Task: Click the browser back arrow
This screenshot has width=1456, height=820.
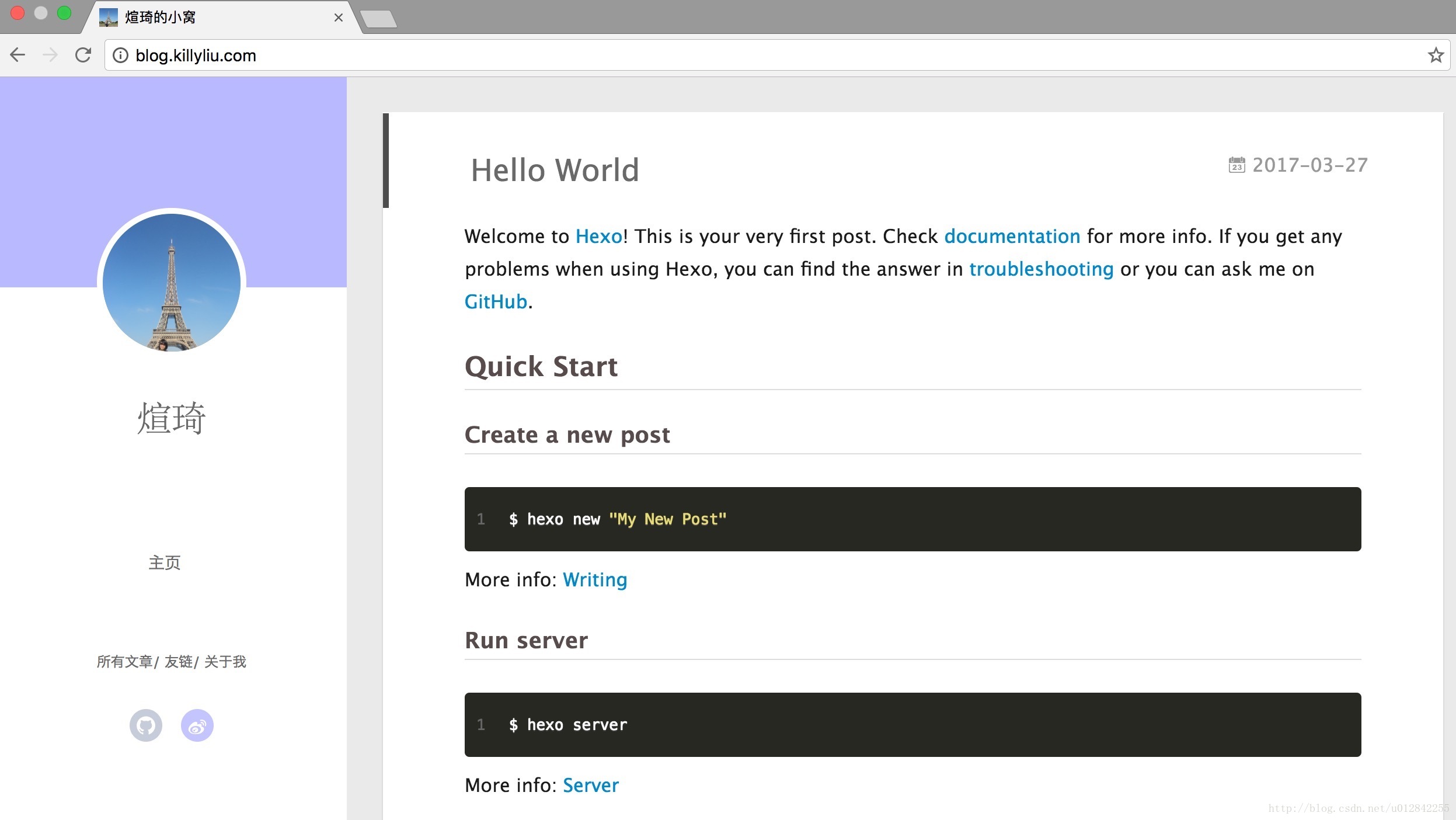Action: [x=18, y=55]
